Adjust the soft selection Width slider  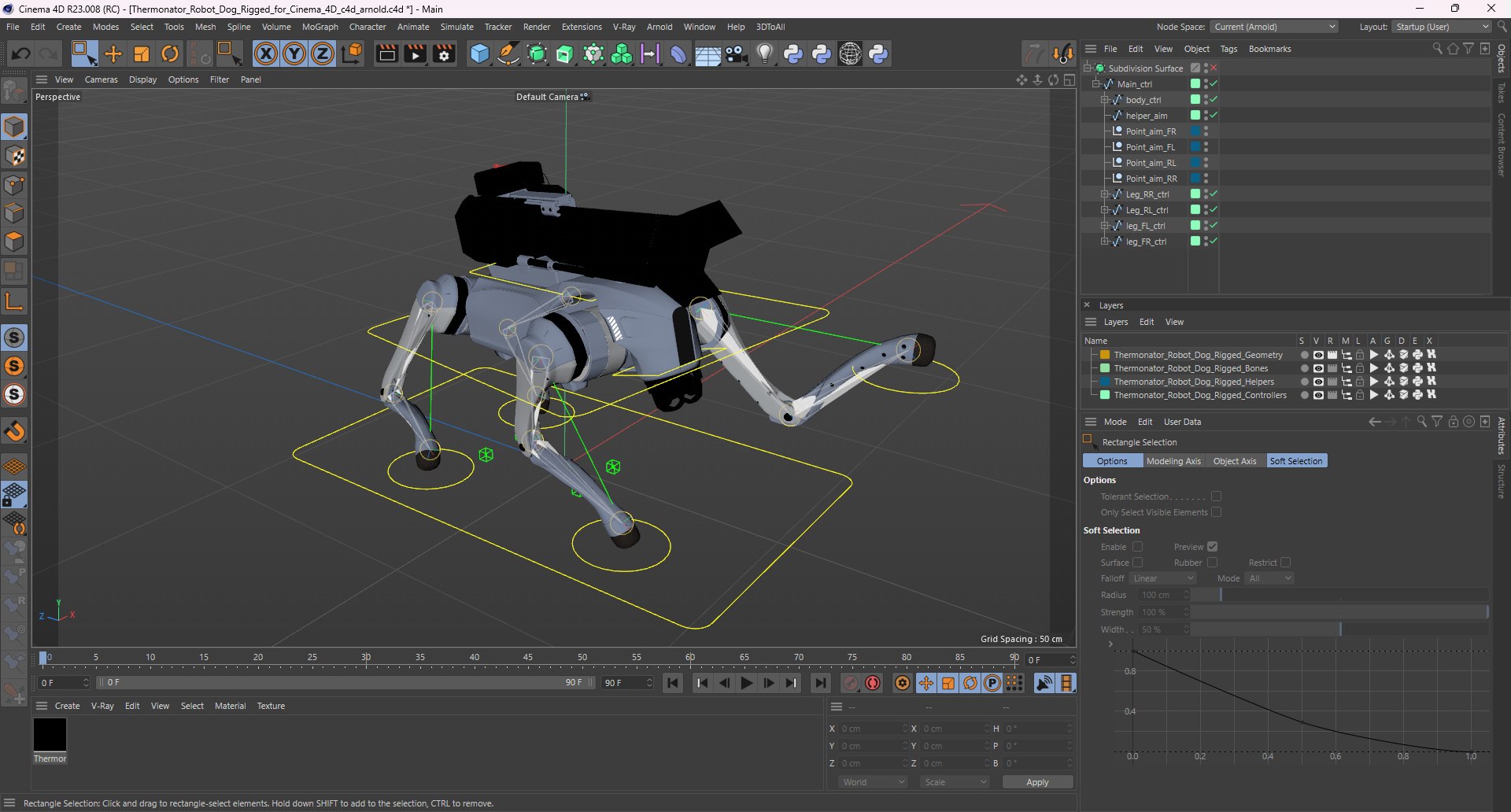tap(1339, 629)
